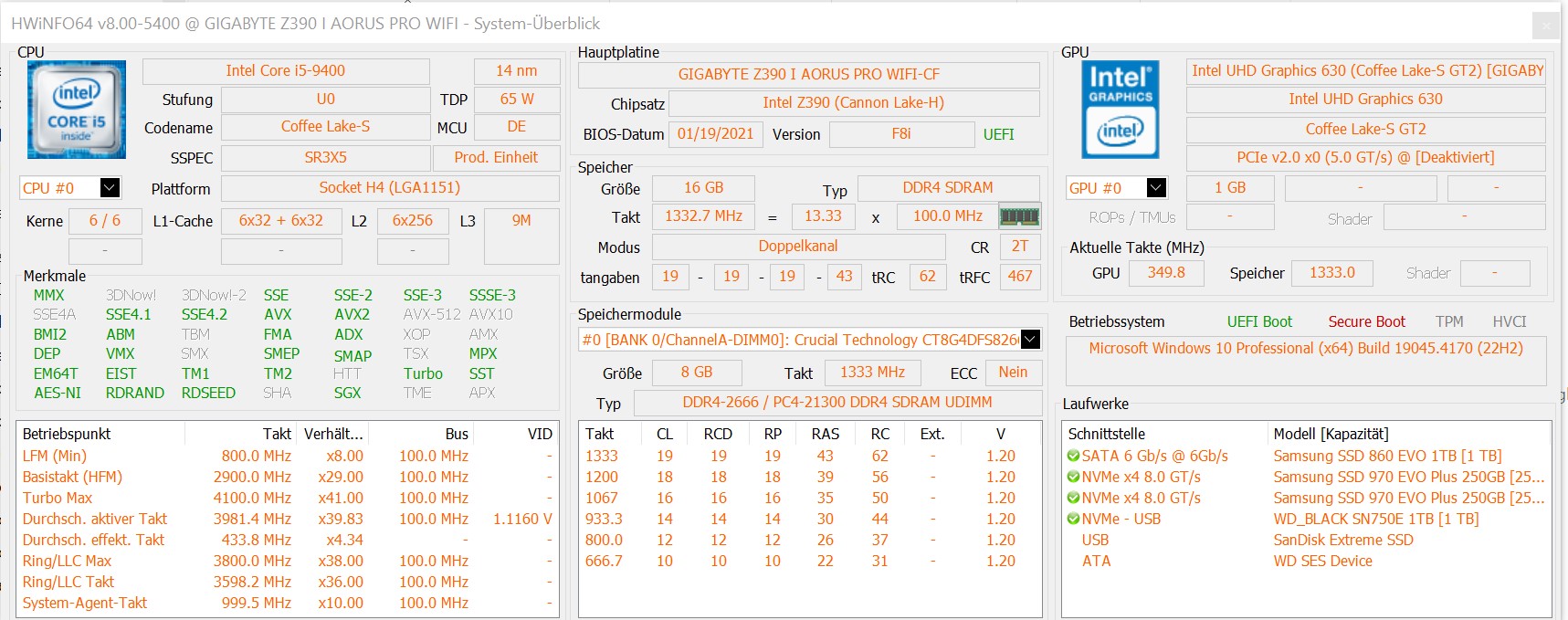Click the UEFI label next to BIOS version
The image size is (1568, 620).
(999, 134)
